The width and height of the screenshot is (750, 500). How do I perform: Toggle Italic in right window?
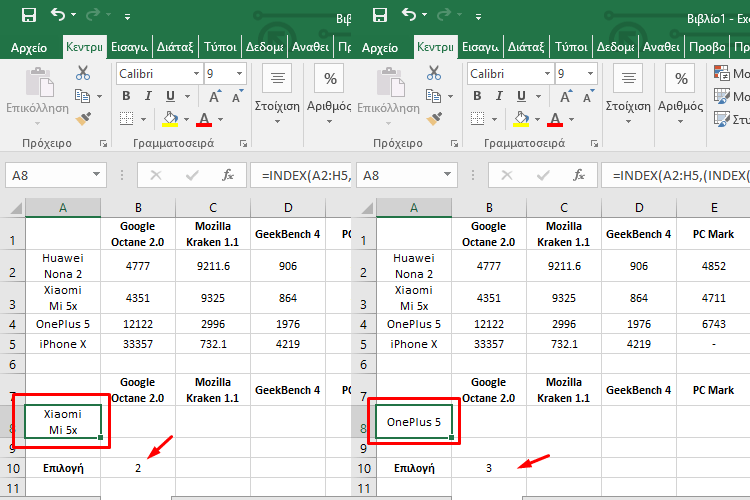pos(499,96)
